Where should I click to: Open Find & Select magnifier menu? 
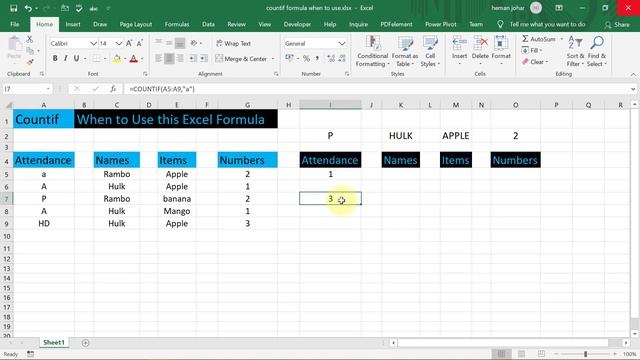click(x=597, y=51)
